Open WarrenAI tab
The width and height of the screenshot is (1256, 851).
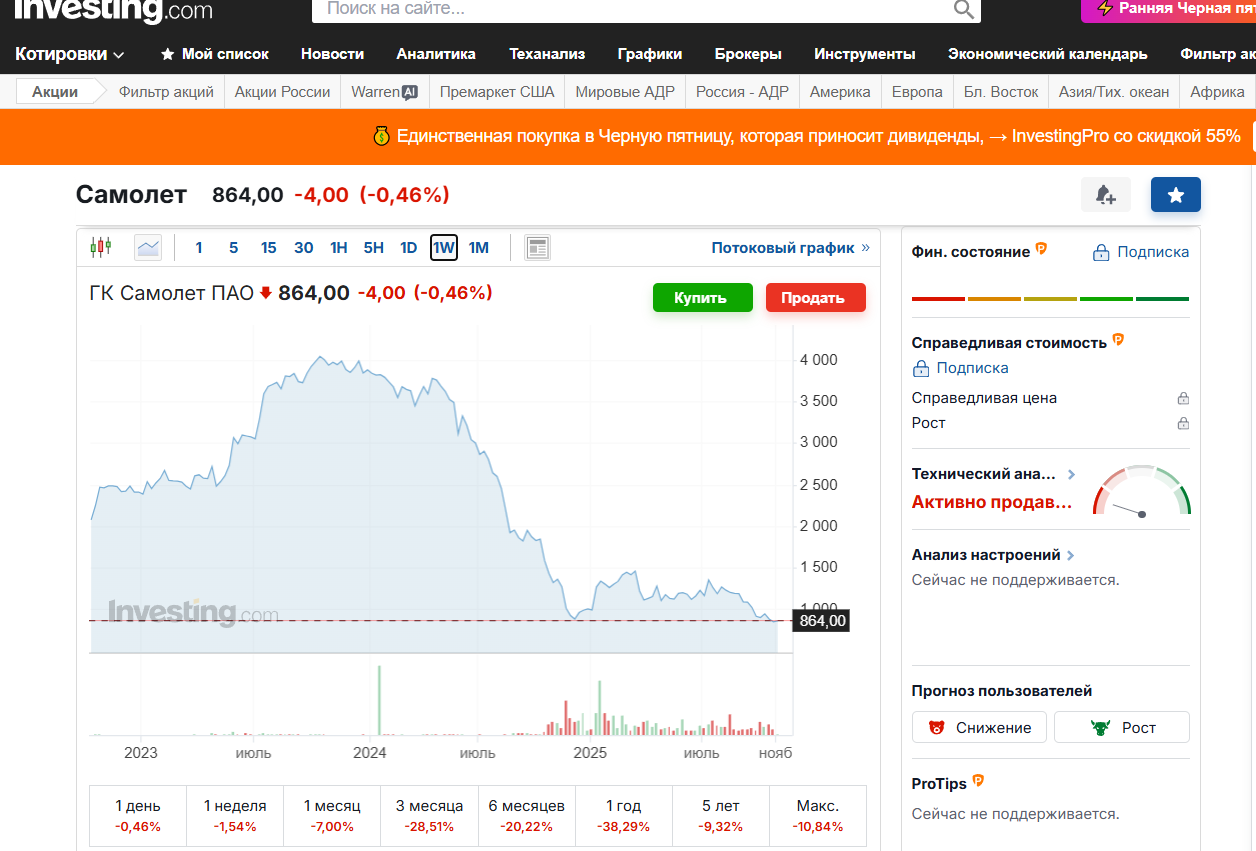[384, 92]
